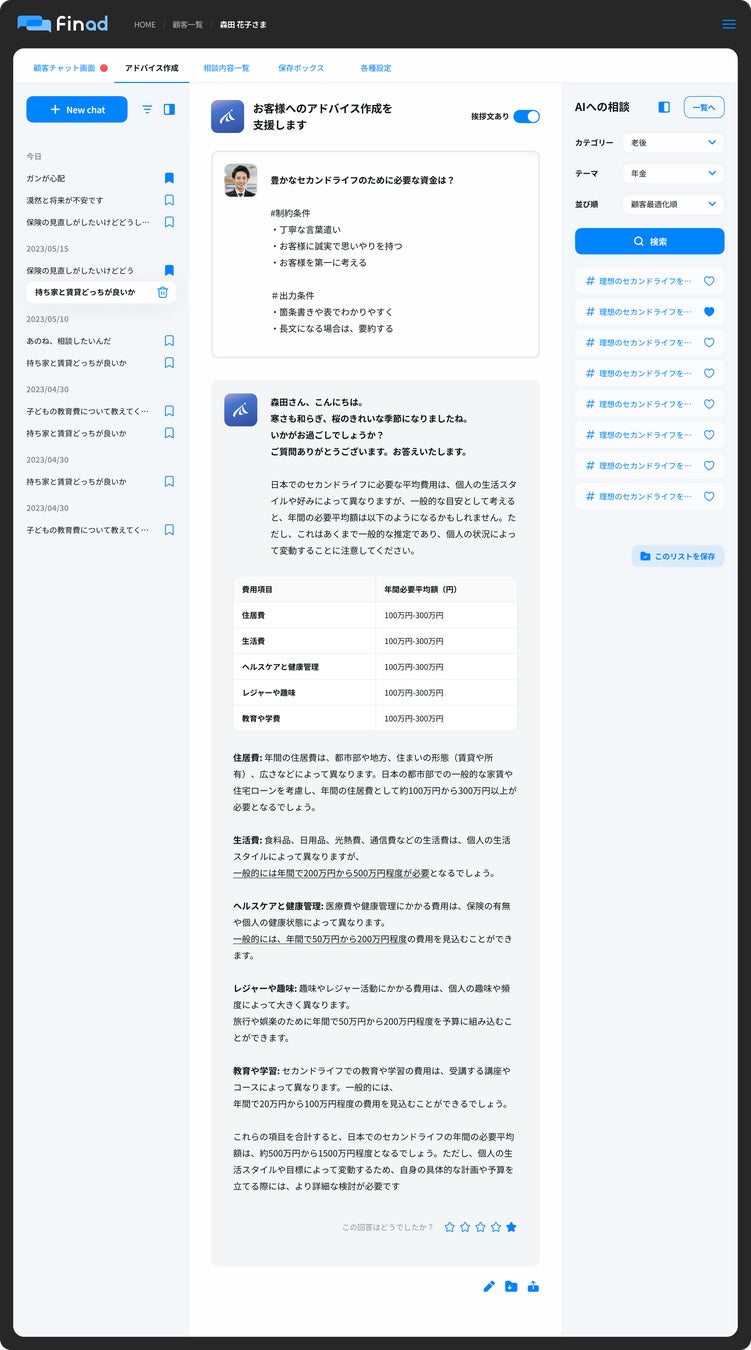The width and height of the screenshot is (751, 1350).
Task: Switch to the 顧客チャット画面 tab
Action: click(x=64, y=68)
